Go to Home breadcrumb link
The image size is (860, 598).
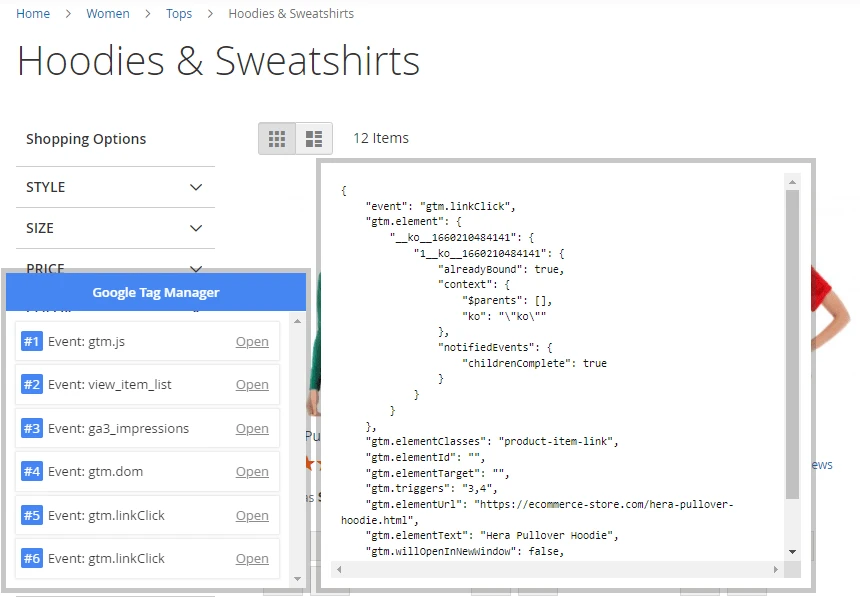[33, 14]
